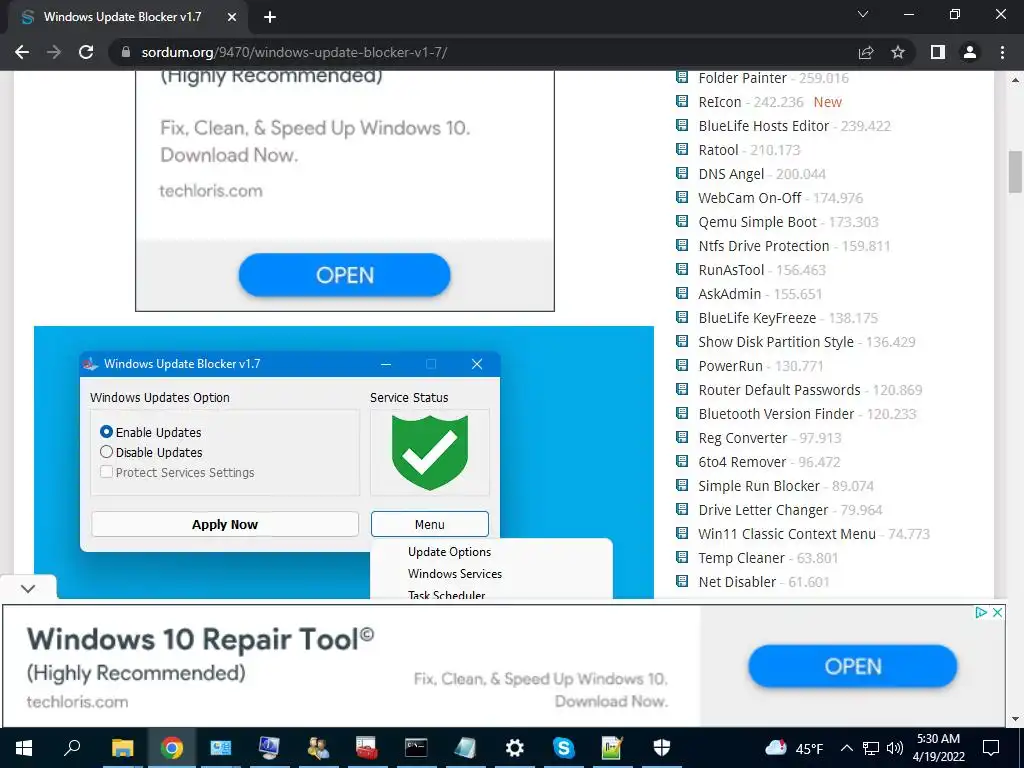The image size is (1024, 768).
Task: Click the page vertical scrollbar thumb
Action: pyautogui.click(x=1015, y=172)
